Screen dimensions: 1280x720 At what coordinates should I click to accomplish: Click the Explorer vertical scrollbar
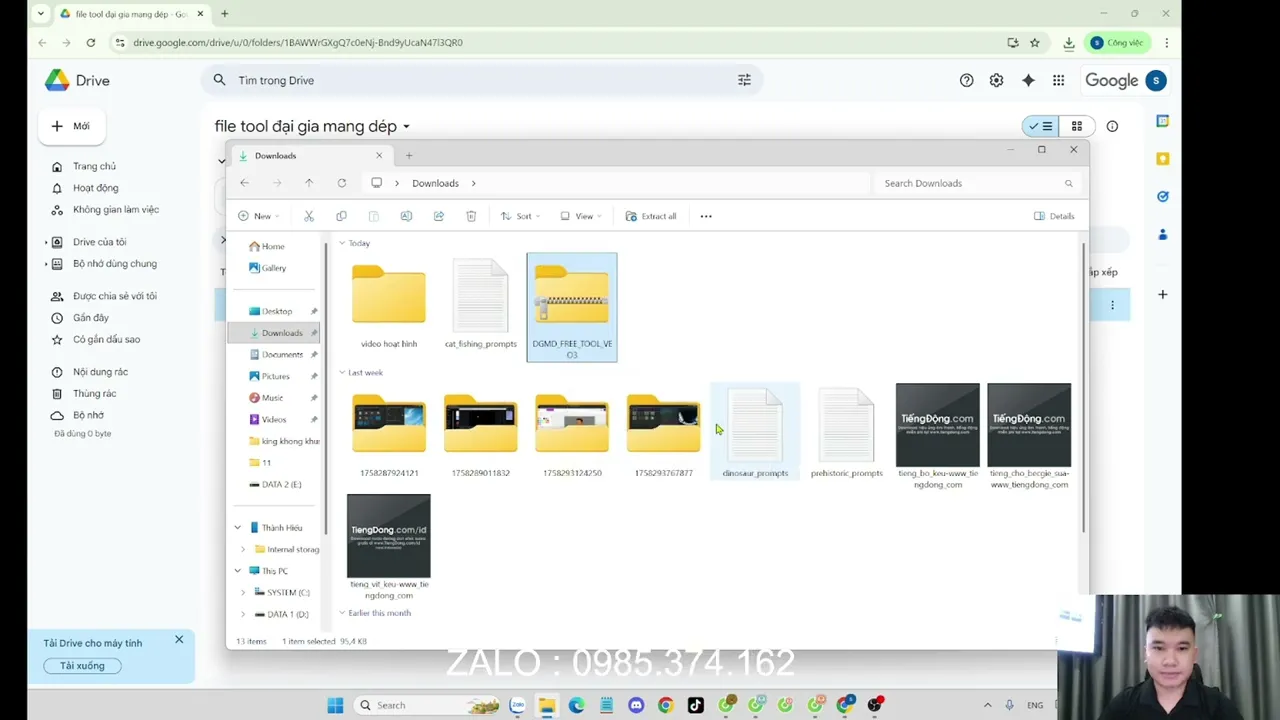(x=1083, y=385)
